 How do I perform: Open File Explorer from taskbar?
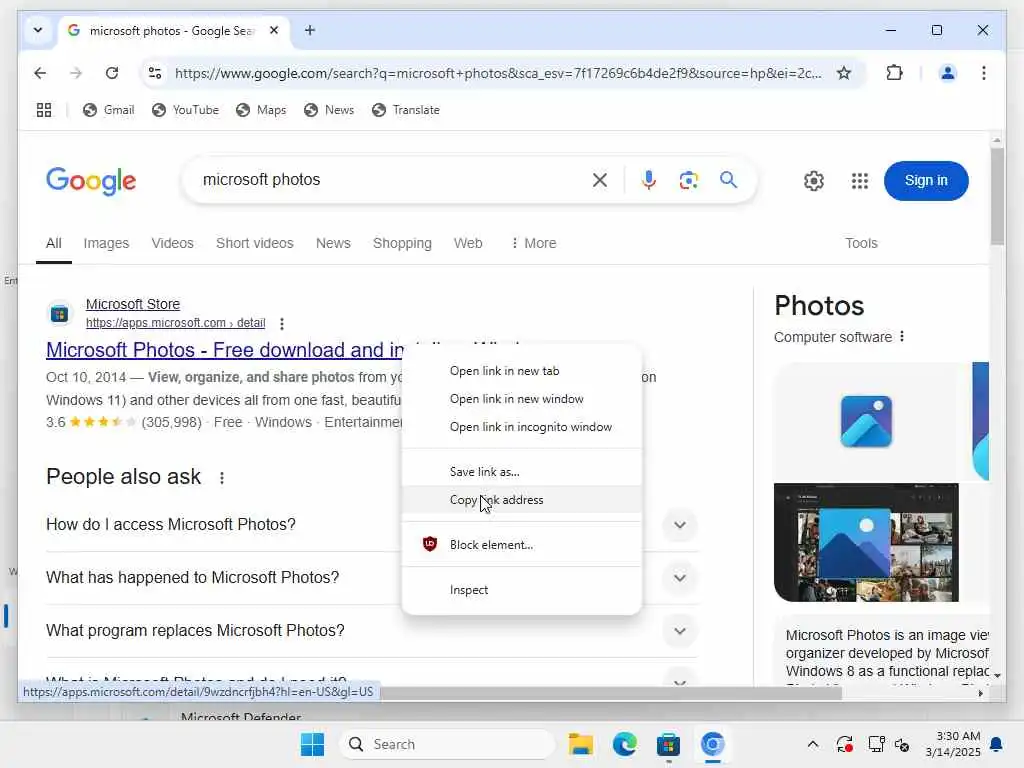(x=581, y=744)
